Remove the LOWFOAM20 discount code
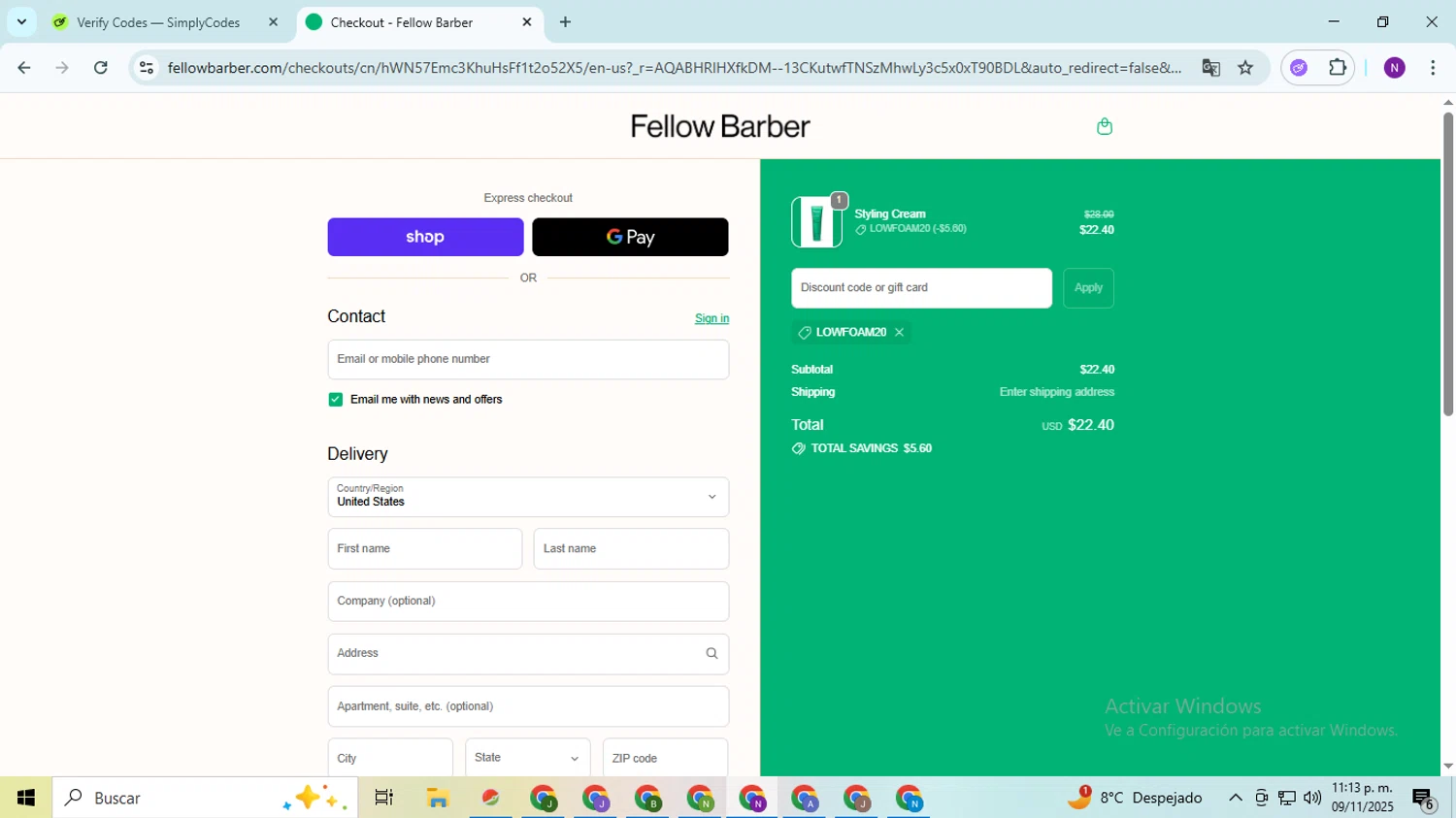1456x818 pixels. pyautogui.click(x=900, y=333)
